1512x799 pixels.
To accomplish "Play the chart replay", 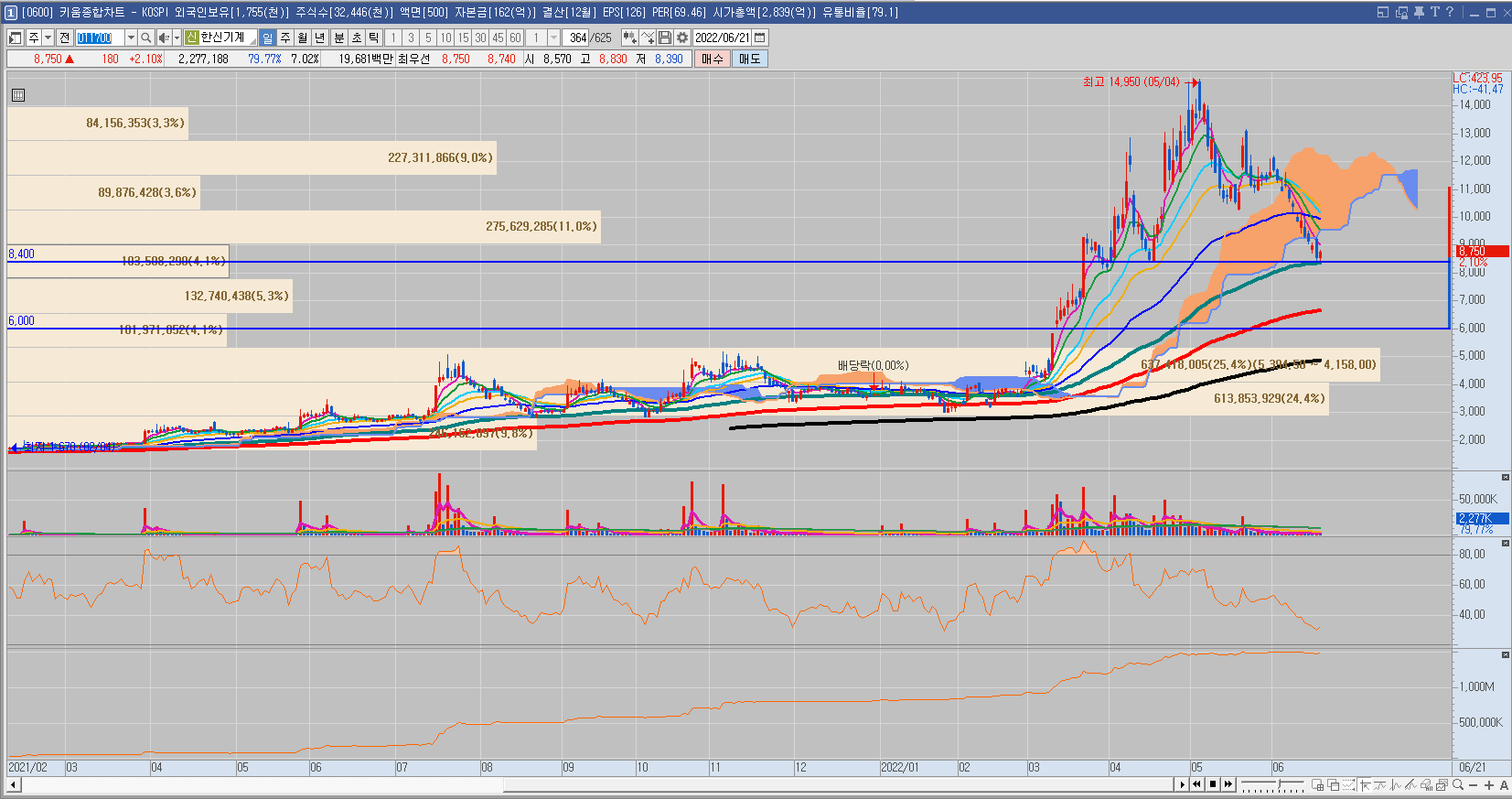I will [x=1182, y=784].
